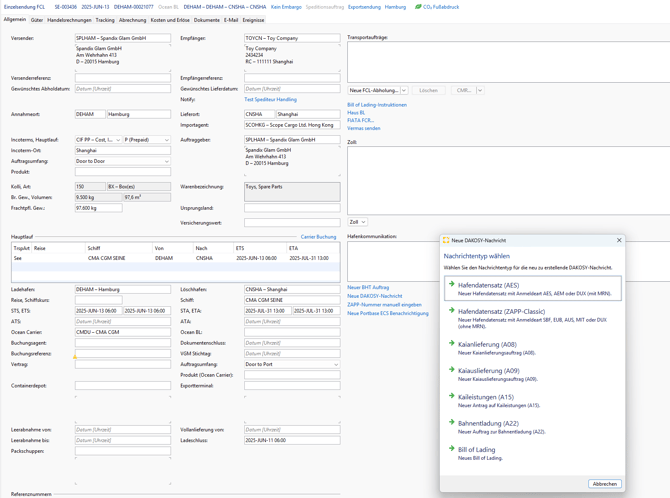Click the Vermas senden link
The width and height of the screenshot is (670, 498).
point(364,128)
